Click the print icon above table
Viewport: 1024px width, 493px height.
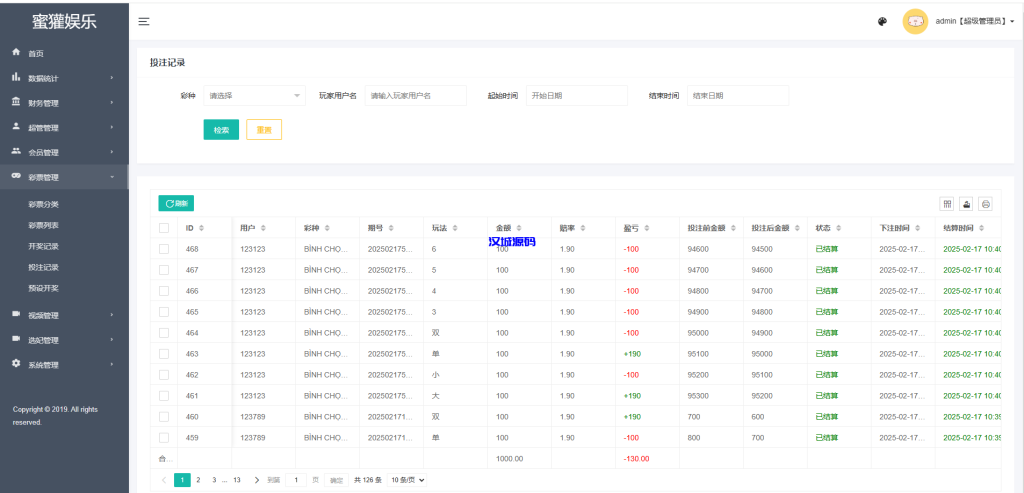[x=985, y=204]
